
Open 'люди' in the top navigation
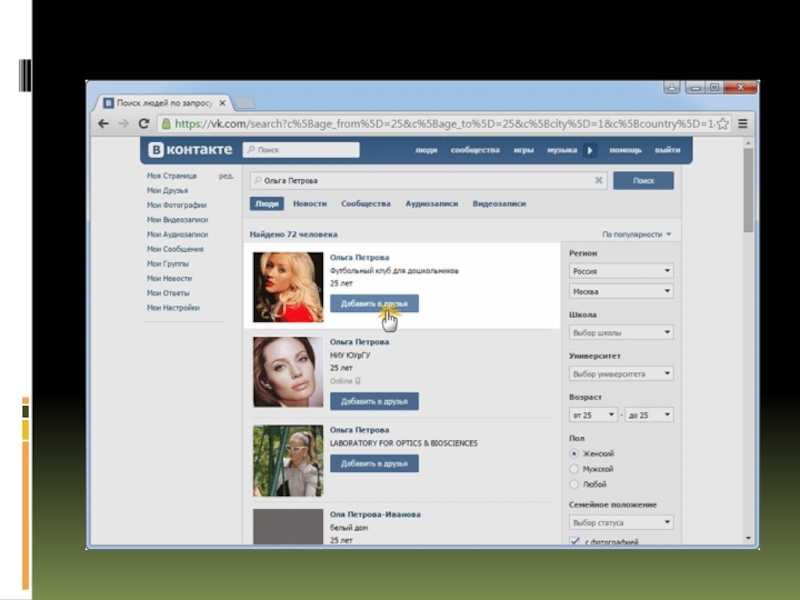click(426, 150)
